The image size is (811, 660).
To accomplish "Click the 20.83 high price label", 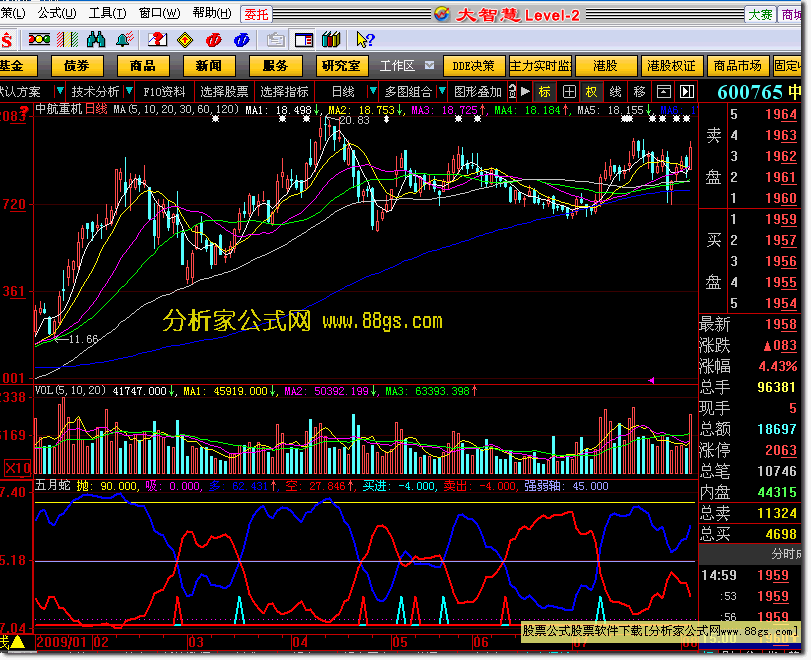I will [x=354, y=120].
